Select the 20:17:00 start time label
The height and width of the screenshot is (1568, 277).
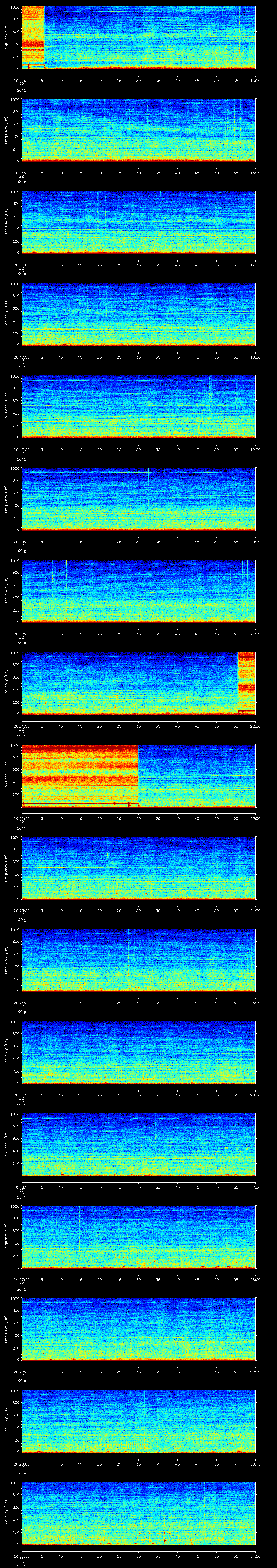pos(21,357)
